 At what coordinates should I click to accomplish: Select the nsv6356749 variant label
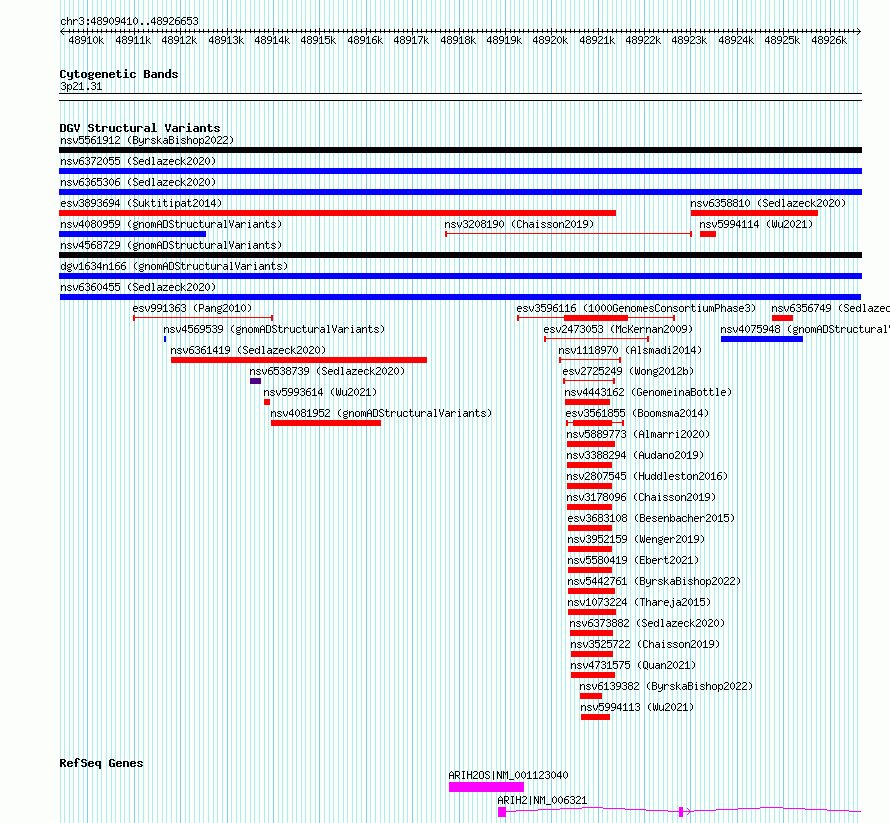(x=830, y=308)
